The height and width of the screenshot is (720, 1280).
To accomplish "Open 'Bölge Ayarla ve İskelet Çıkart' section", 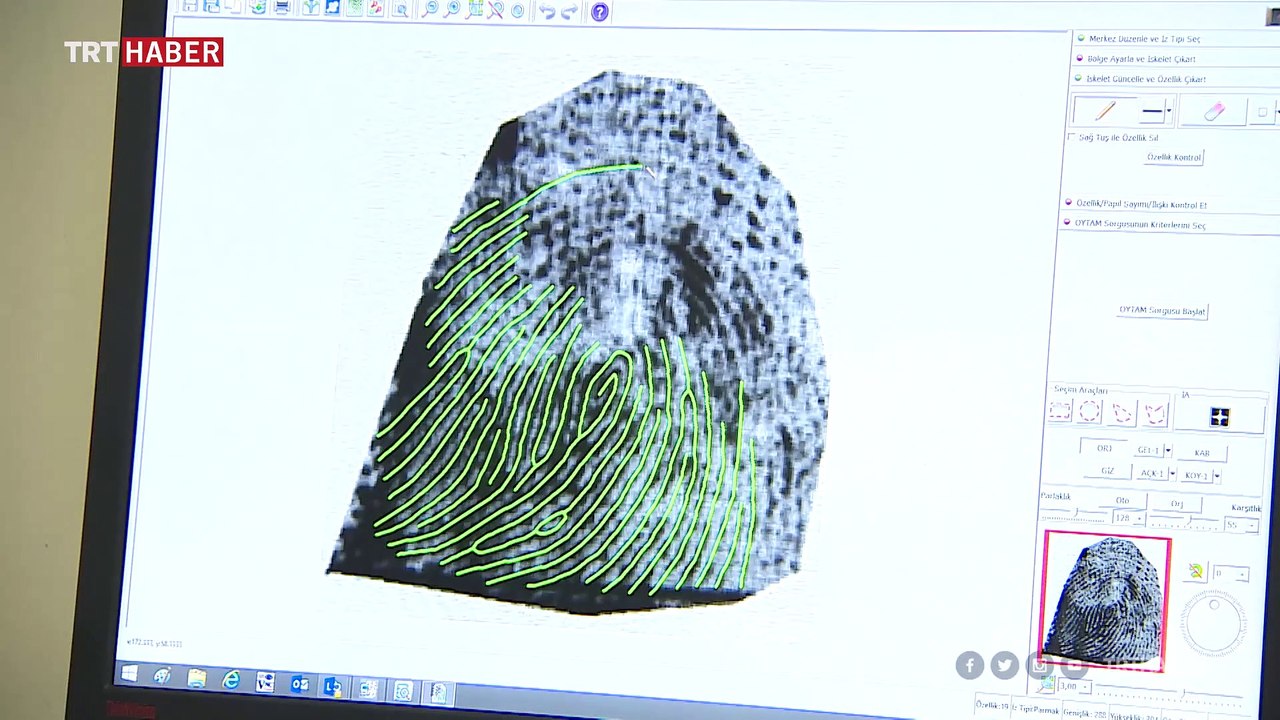I will pyautogui.click(x=1141, y=59).
